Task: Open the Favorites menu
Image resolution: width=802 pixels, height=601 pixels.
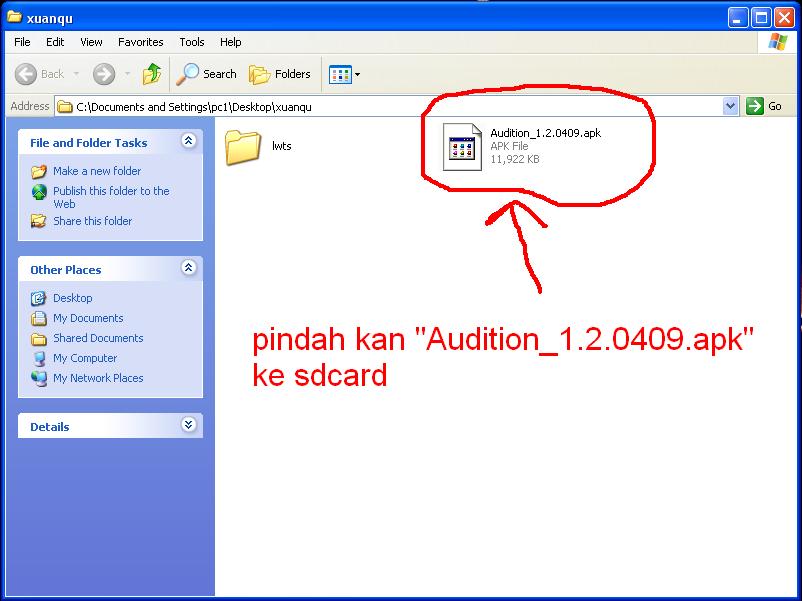Action: [141, 42]
